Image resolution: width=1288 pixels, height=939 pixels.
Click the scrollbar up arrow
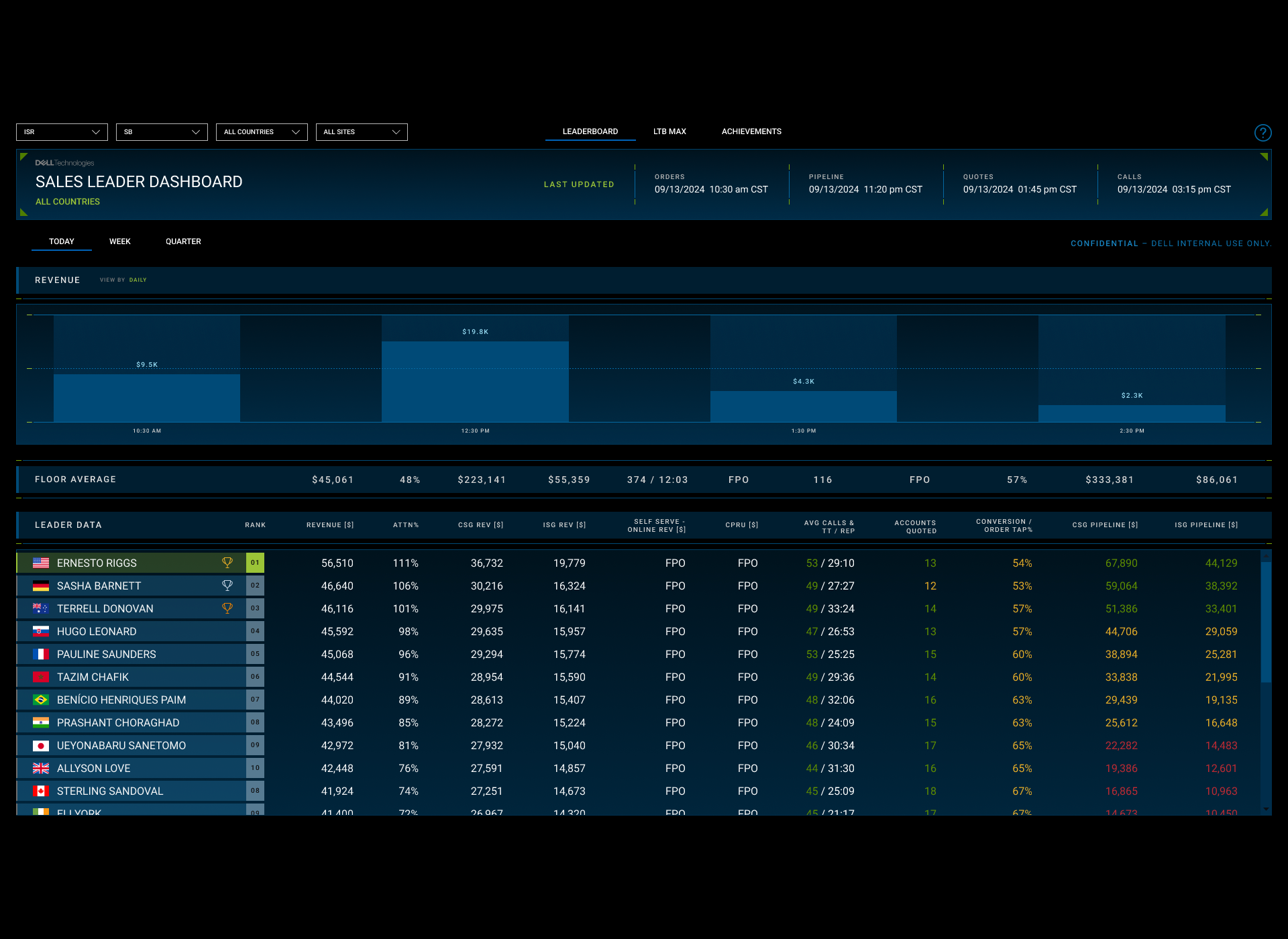[x=1266, y=556]
